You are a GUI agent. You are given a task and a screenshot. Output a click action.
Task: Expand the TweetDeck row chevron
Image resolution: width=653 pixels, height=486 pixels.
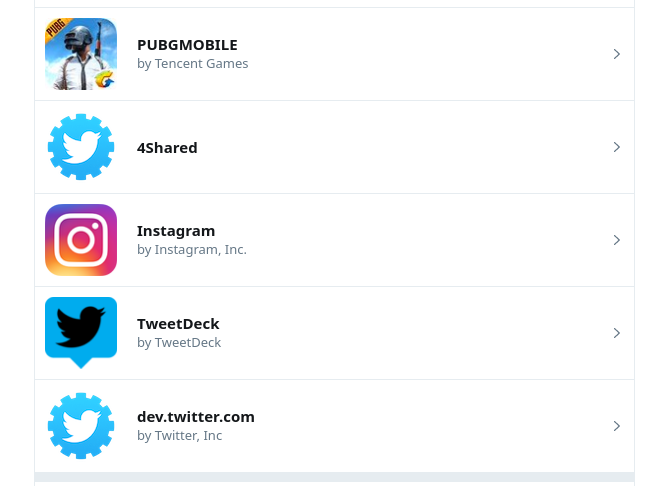point(617,333)
